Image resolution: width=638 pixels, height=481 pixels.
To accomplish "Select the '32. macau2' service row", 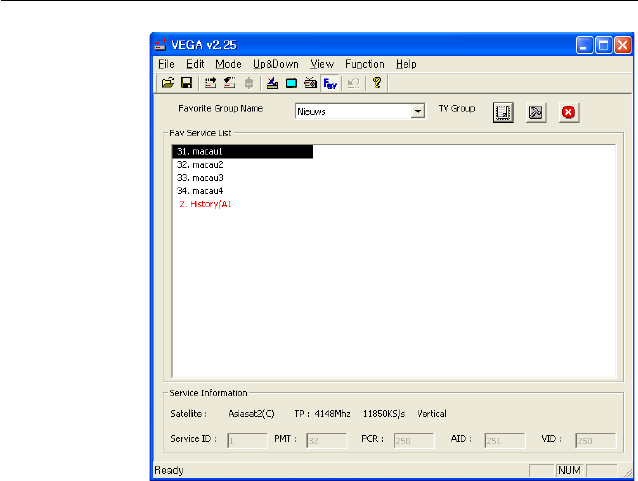I will point(243,165).
